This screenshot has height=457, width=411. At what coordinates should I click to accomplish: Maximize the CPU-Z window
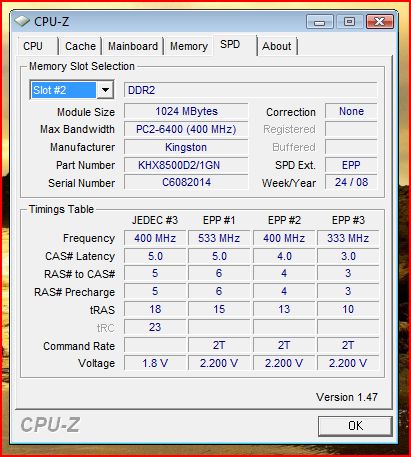349,22
